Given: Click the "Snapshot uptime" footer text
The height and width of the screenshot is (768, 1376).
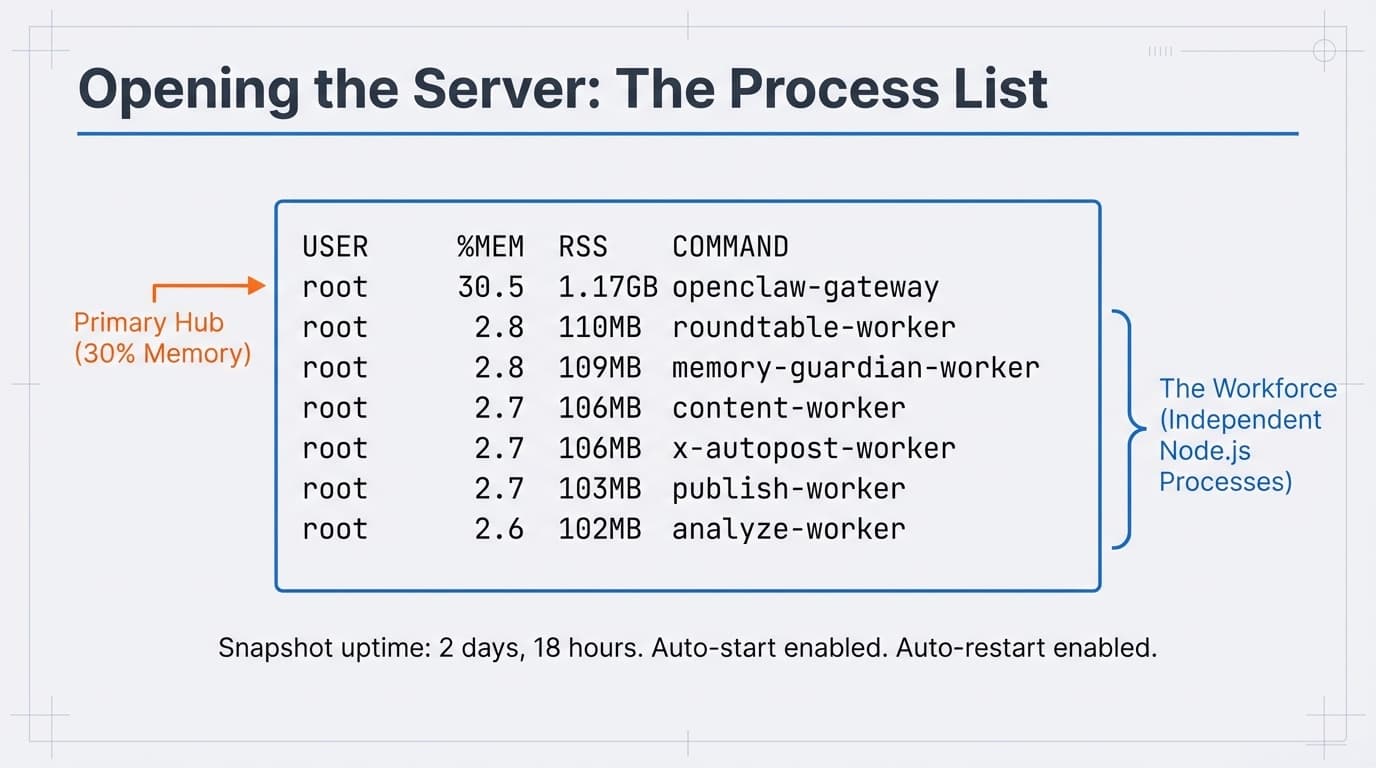Looking at the screenshot, I should tap(687, 647).
